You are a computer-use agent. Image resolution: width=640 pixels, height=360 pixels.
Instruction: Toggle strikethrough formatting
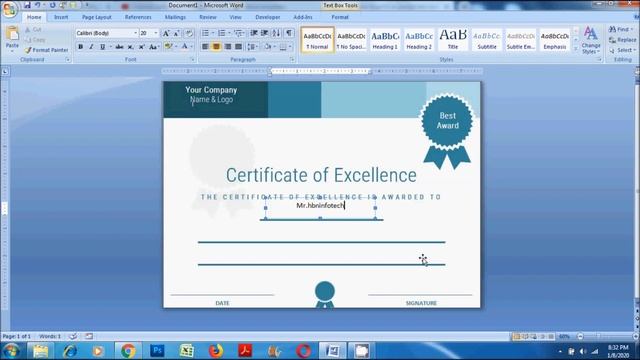(x=119, y=47)
